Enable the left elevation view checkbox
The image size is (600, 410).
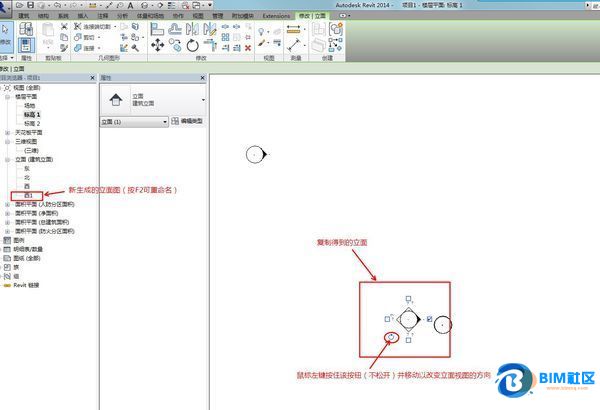tap(387, 319)
